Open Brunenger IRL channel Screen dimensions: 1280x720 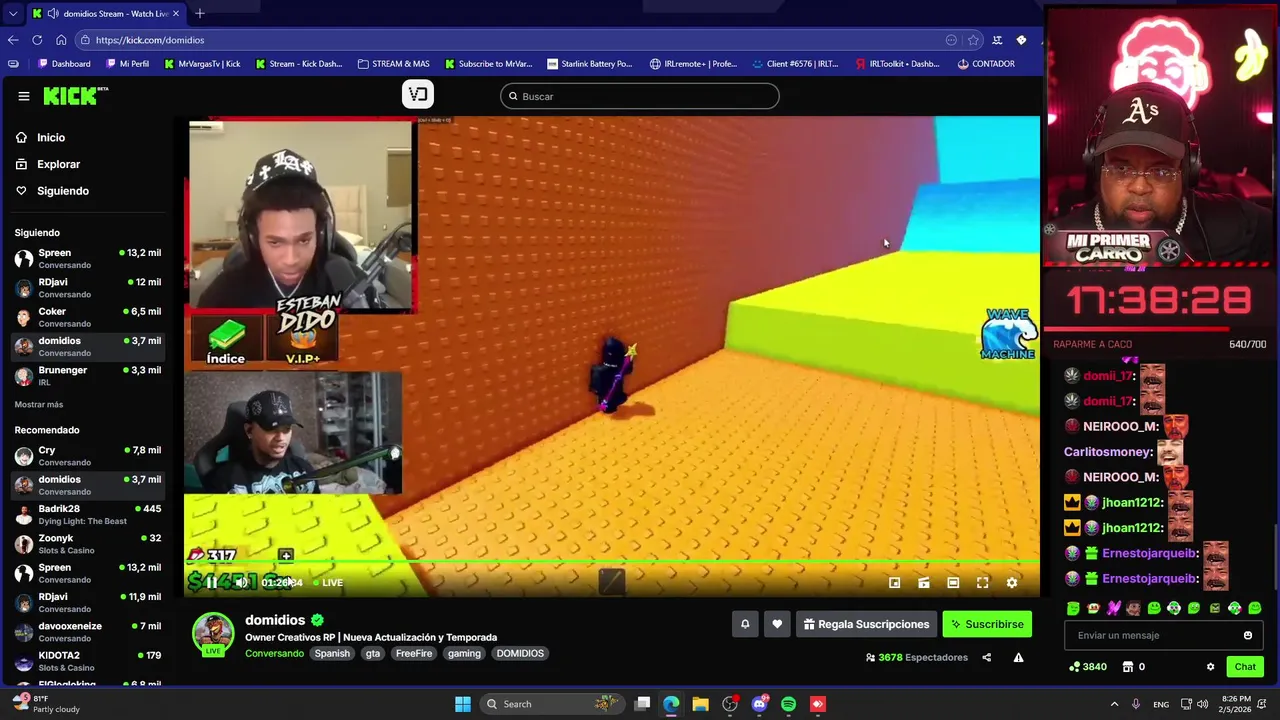pos(88,376)
